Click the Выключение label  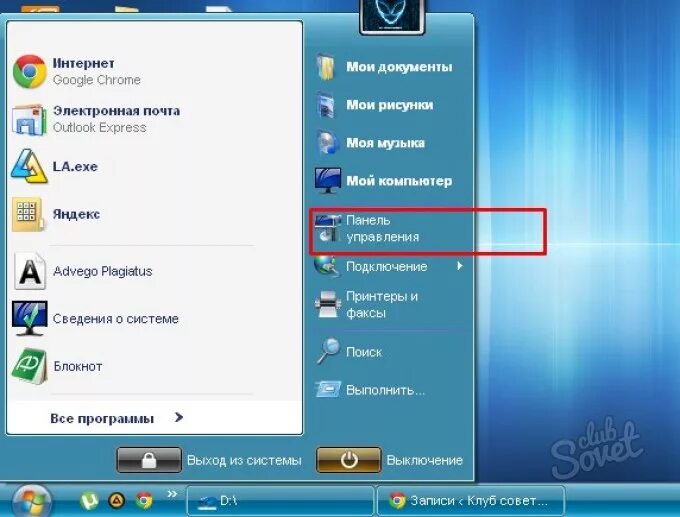[425, 460]
